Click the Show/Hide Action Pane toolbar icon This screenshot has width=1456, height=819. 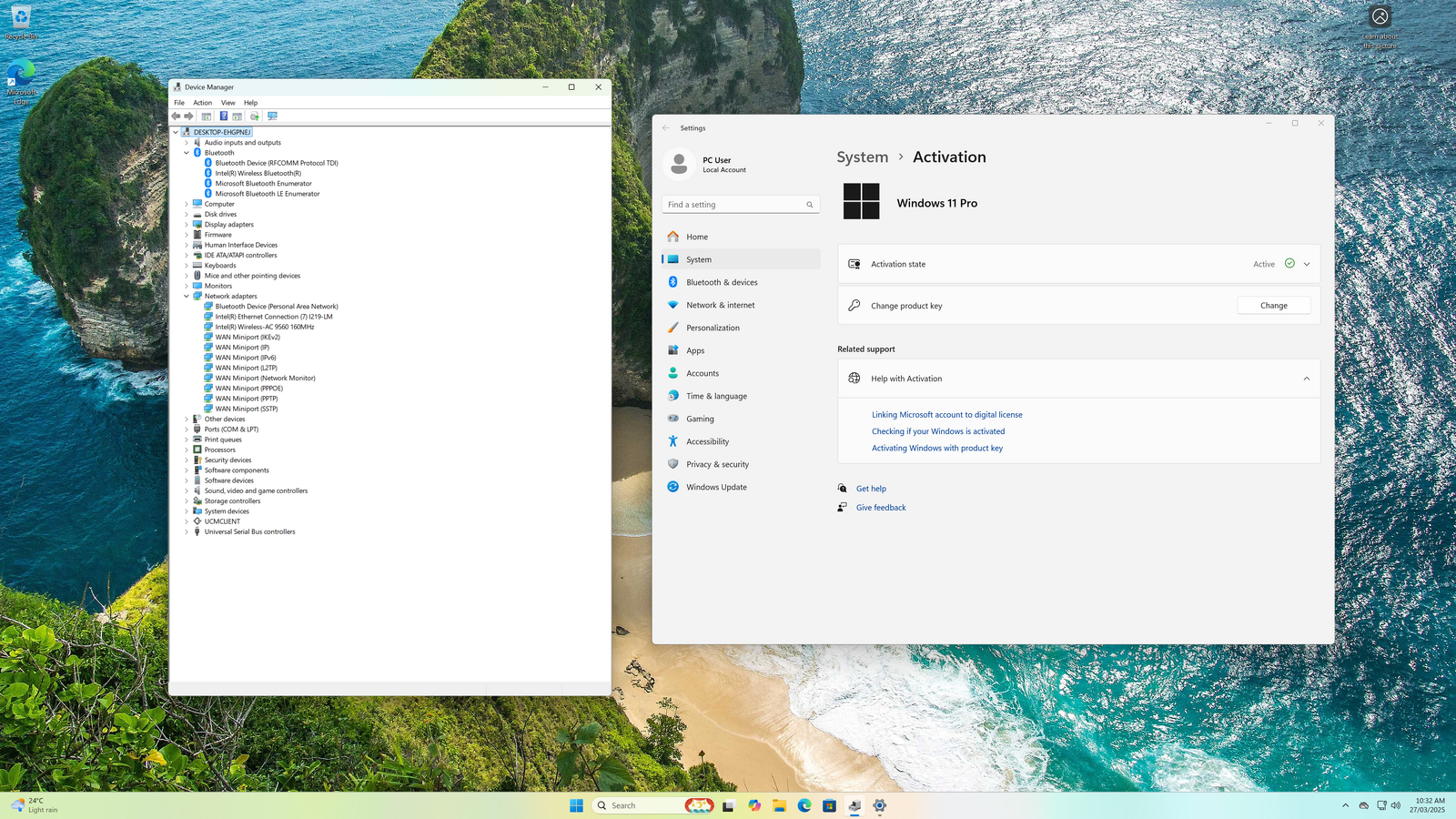click(238, 116)
